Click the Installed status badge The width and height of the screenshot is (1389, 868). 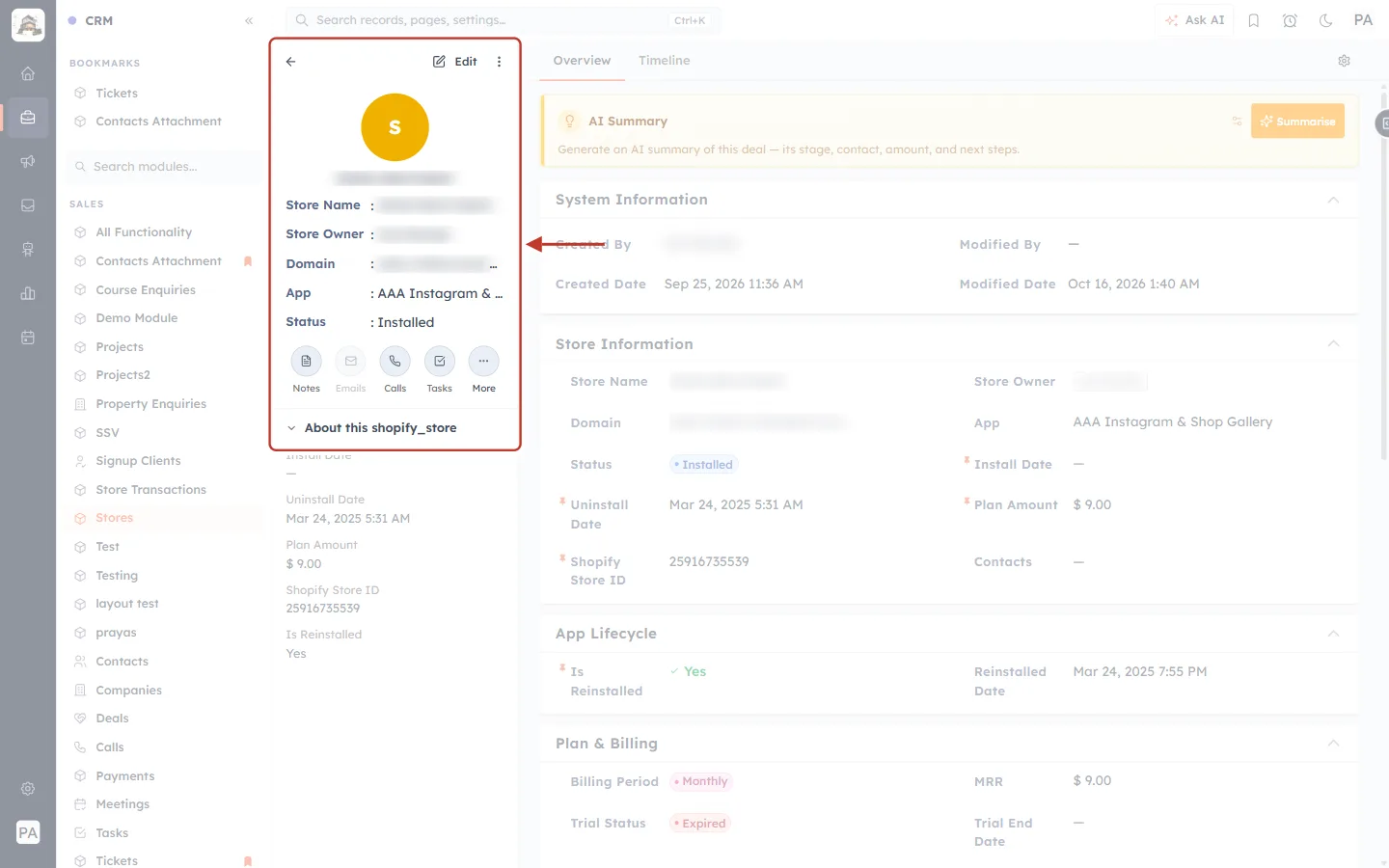tap(703, 465)
